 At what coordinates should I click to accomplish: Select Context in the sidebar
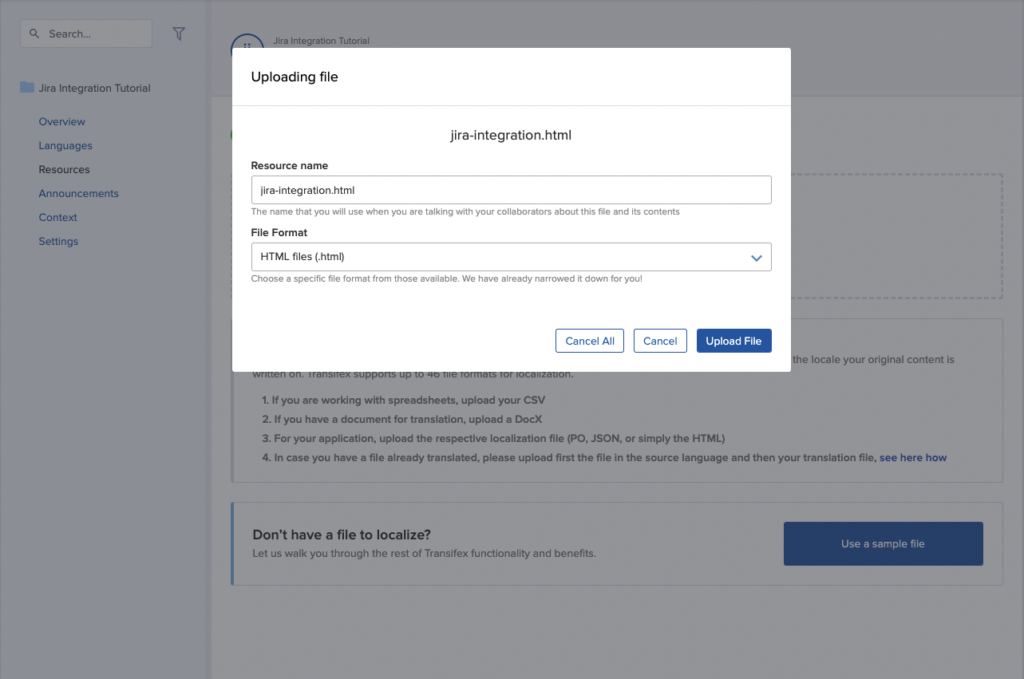click(58, 217)
